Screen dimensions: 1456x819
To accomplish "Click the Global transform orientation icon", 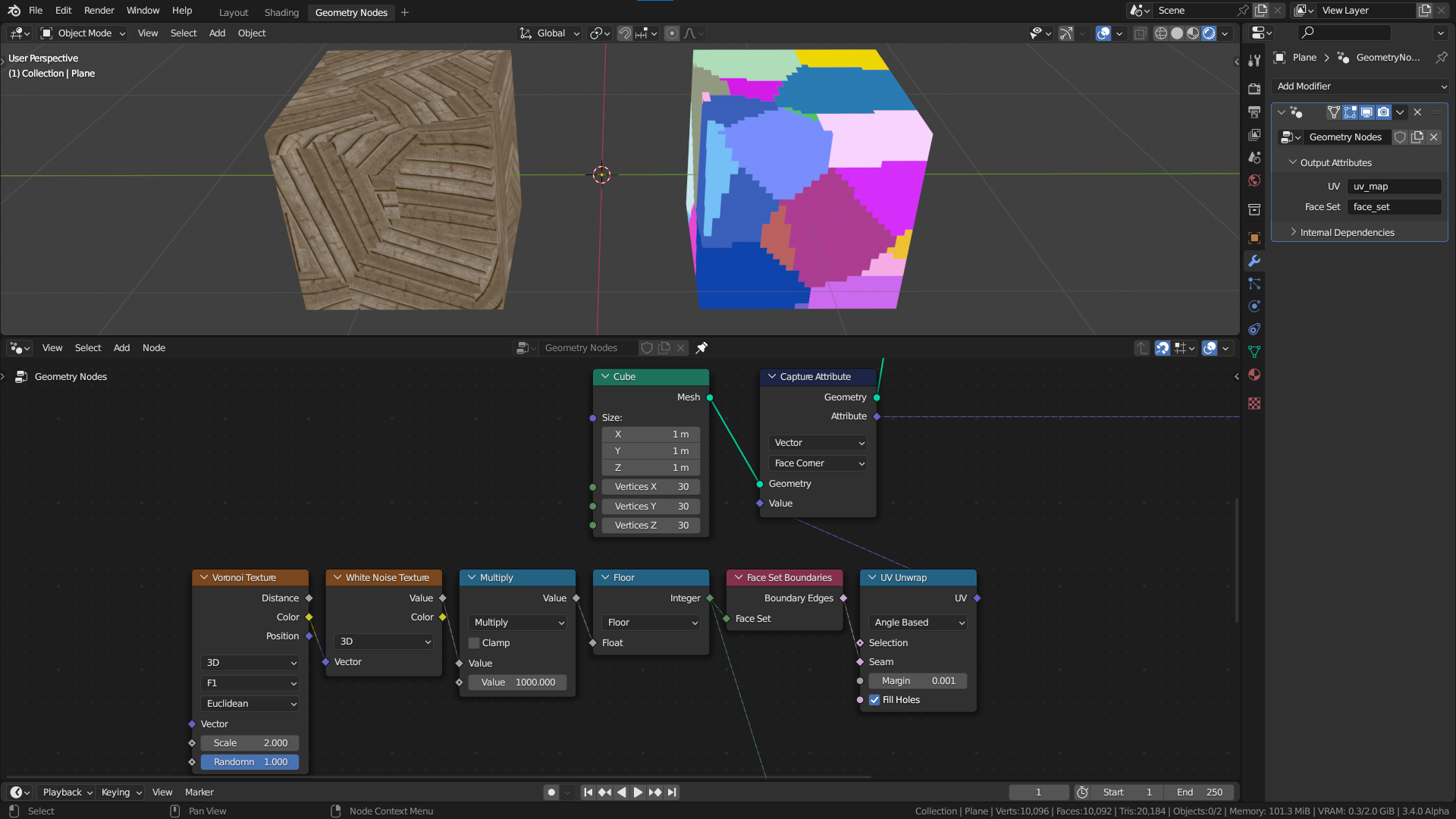I will pos(527,33).
